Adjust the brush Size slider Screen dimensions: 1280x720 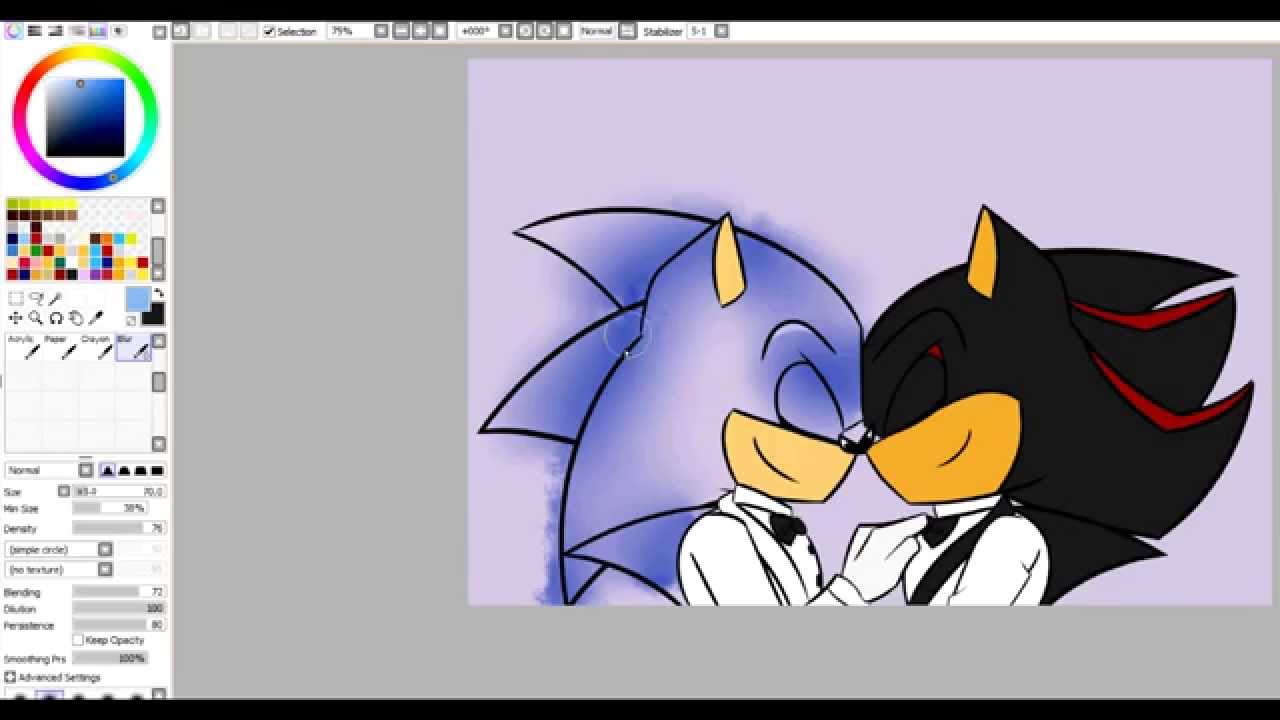[118, 491]
